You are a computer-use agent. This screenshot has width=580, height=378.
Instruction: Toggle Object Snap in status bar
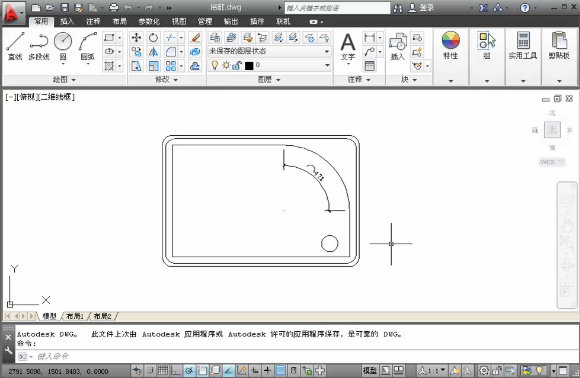(202, 370)
